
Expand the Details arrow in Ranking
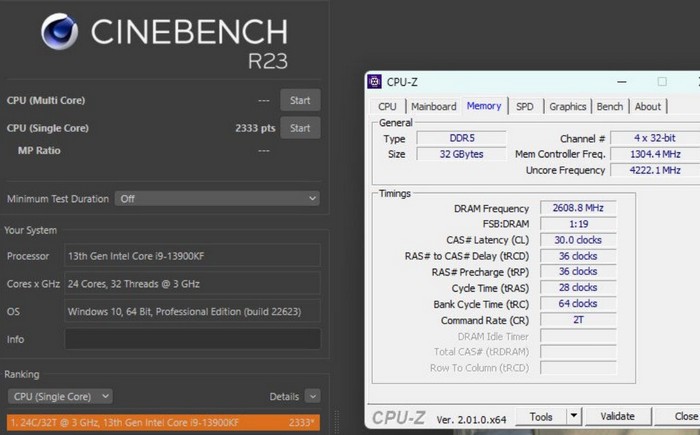312,396
